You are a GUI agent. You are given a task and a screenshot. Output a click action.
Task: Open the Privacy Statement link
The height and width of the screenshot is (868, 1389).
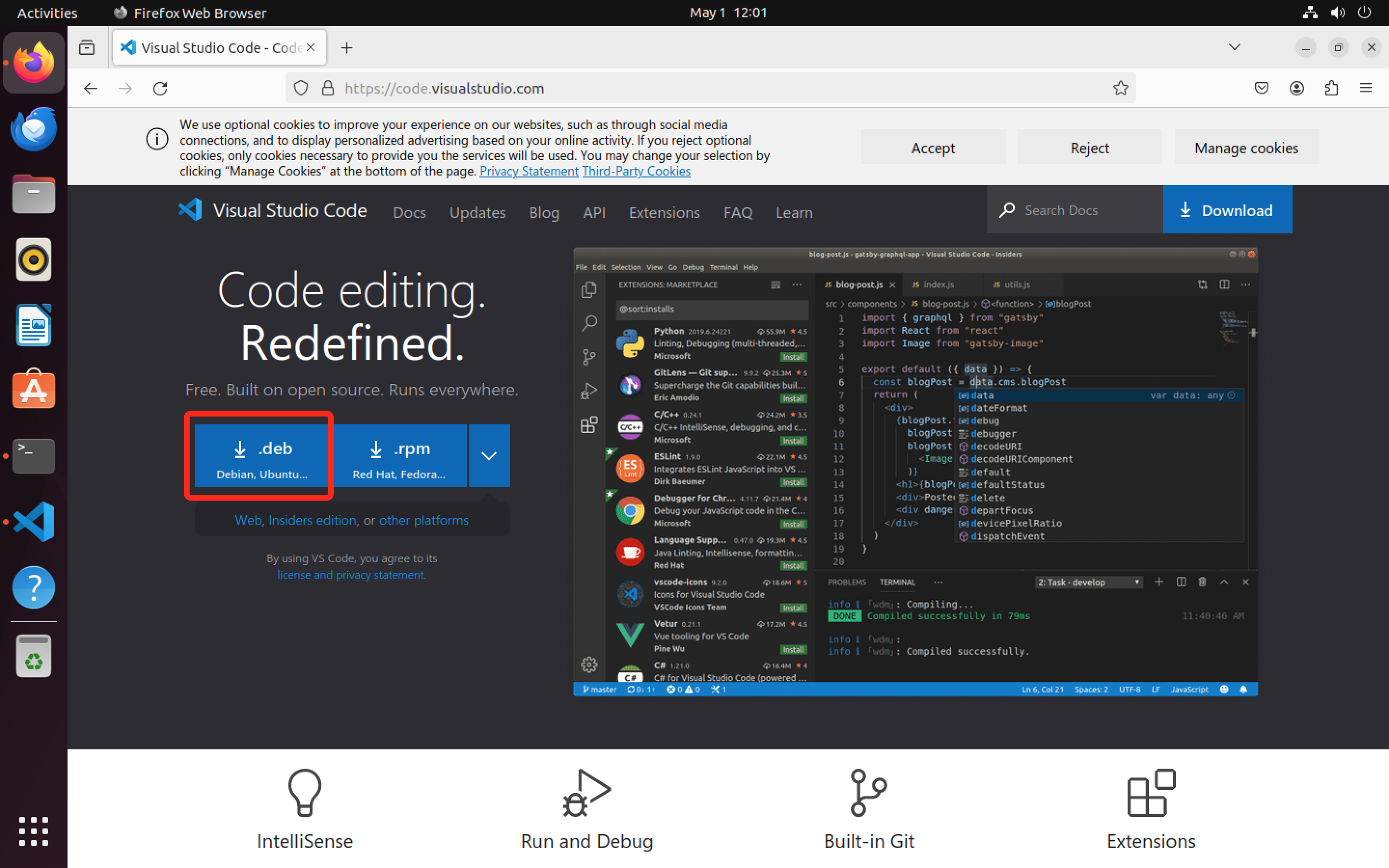click(x=529, y=171)
